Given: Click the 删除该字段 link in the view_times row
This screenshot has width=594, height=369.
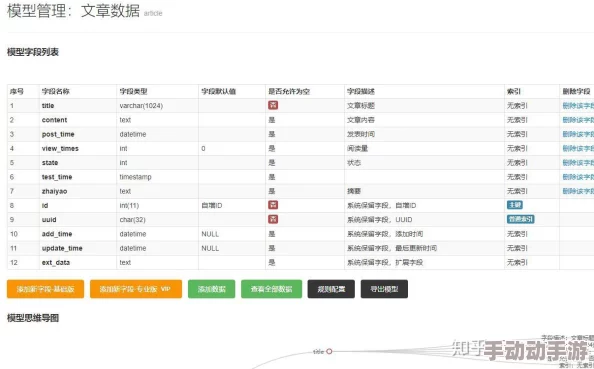Looking at the screenshot, I should coord(578,149).
